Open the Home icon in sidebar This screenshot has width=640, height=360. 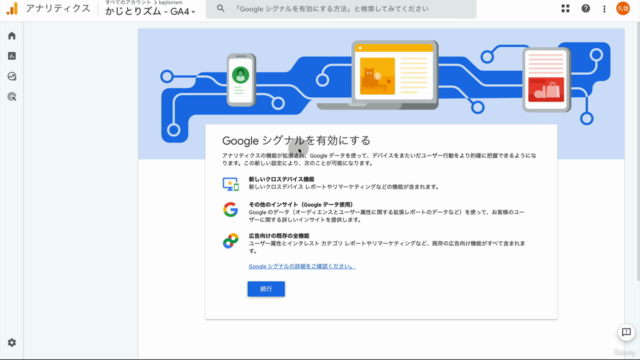click(12, 36)
